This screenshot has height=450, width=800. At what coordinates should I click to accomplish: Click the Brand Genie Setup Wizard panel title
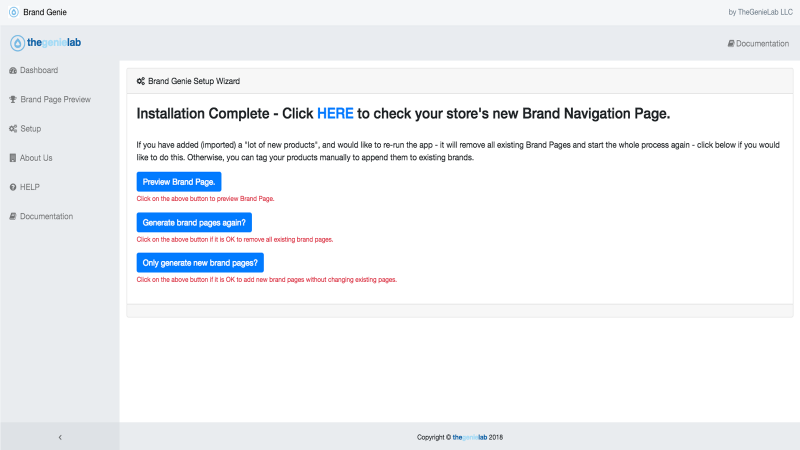pyautogui.click(x=194, y=81)
